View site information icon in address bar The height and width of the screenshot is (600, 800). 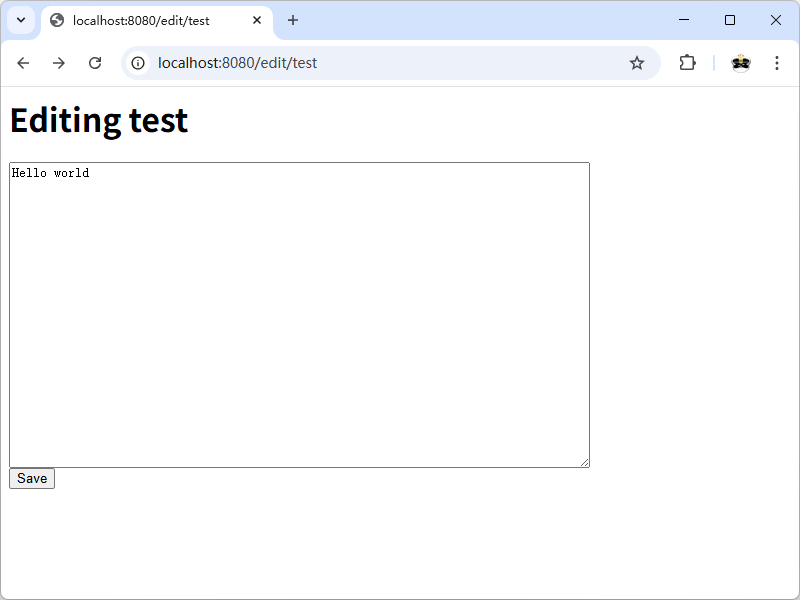(139, 63)
